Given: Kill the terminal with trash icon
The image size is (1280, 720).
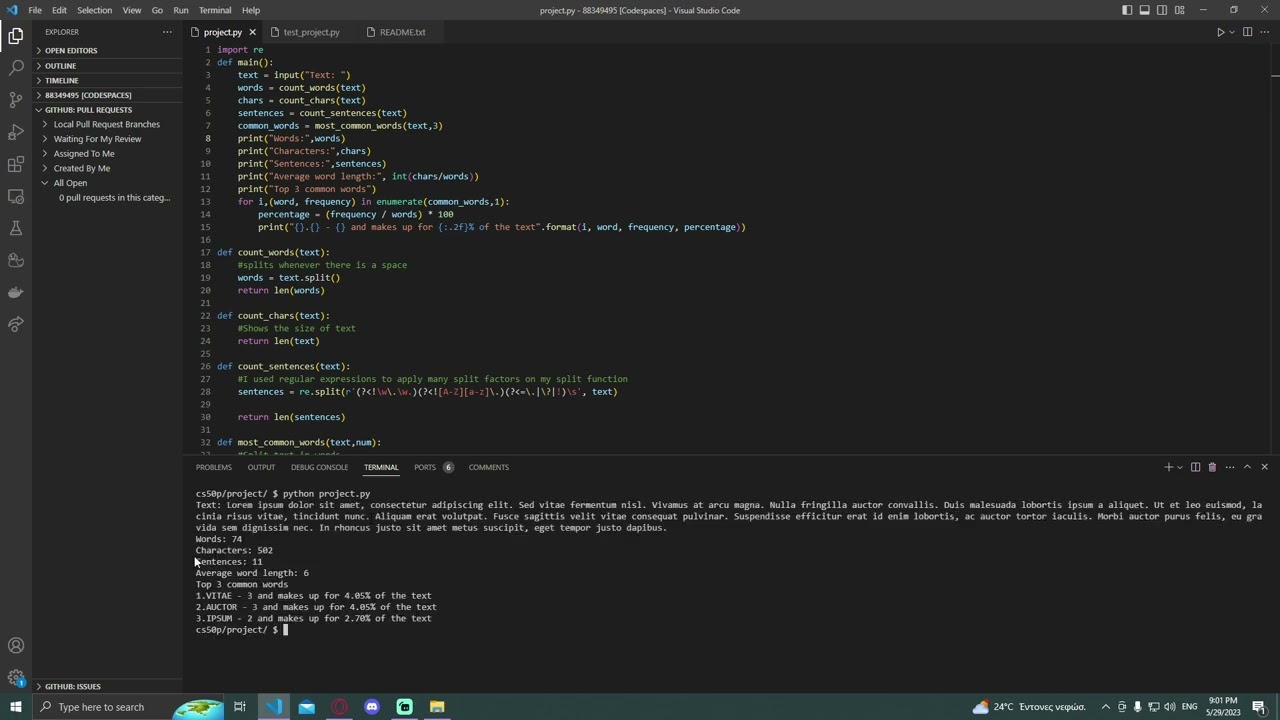Looking at the screenshot, I should [1212, 467].
